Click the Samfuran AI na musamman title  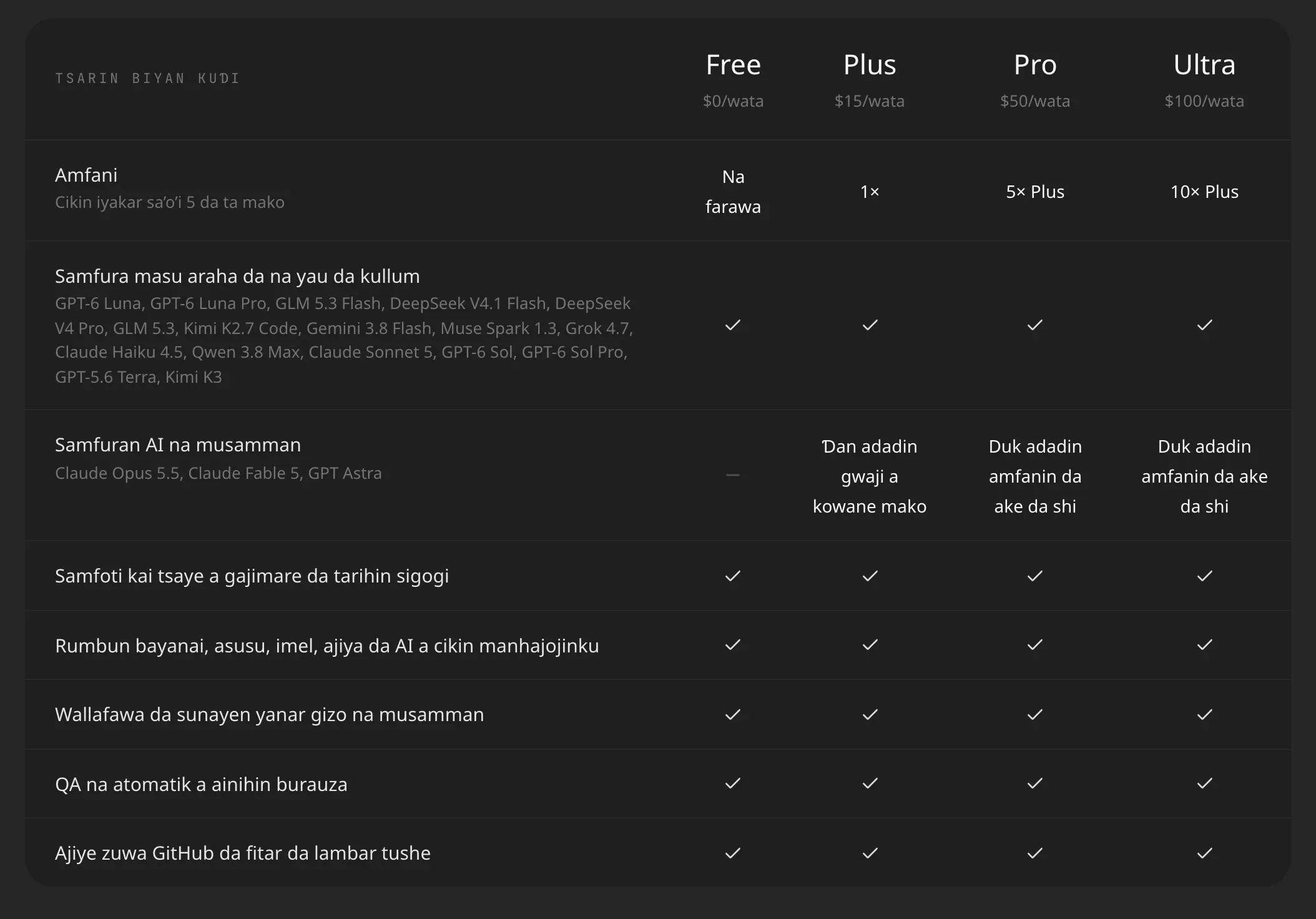[x=178, y=445]
